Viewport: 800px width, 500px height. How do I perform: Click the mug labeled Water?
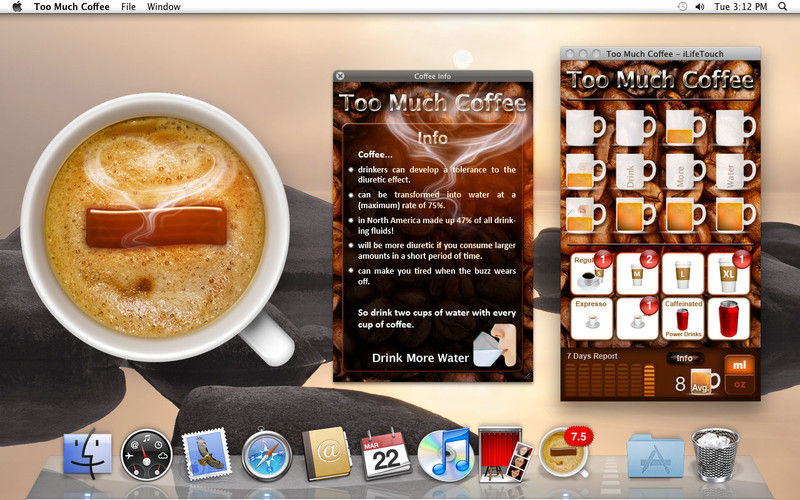coord(735,172)
